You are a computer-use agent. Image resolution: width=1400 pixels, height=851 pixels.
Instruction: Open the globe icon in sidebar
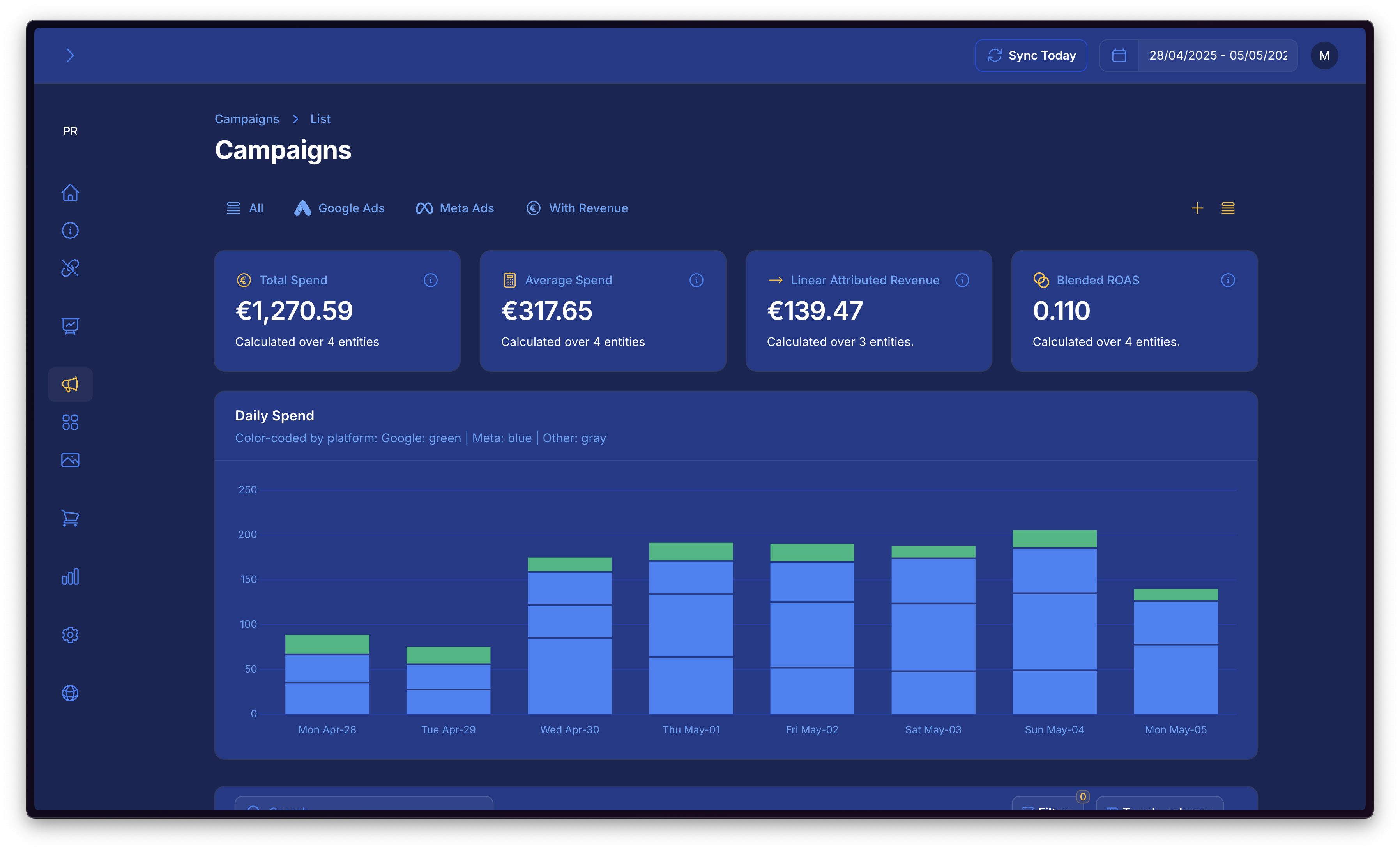coord(70,693)
